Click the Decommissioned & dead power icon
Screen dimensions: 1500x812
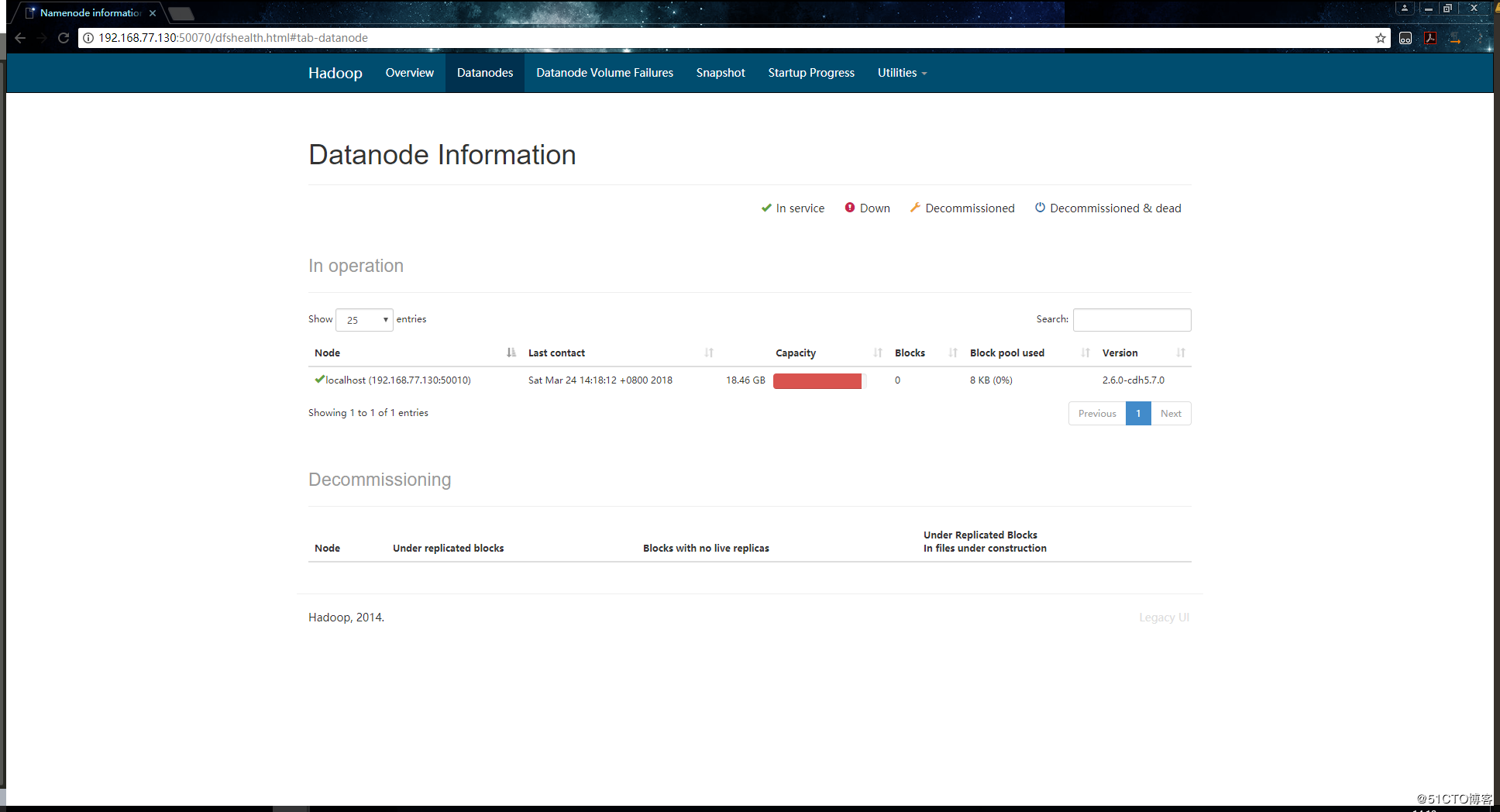(x=1041, y=208)
